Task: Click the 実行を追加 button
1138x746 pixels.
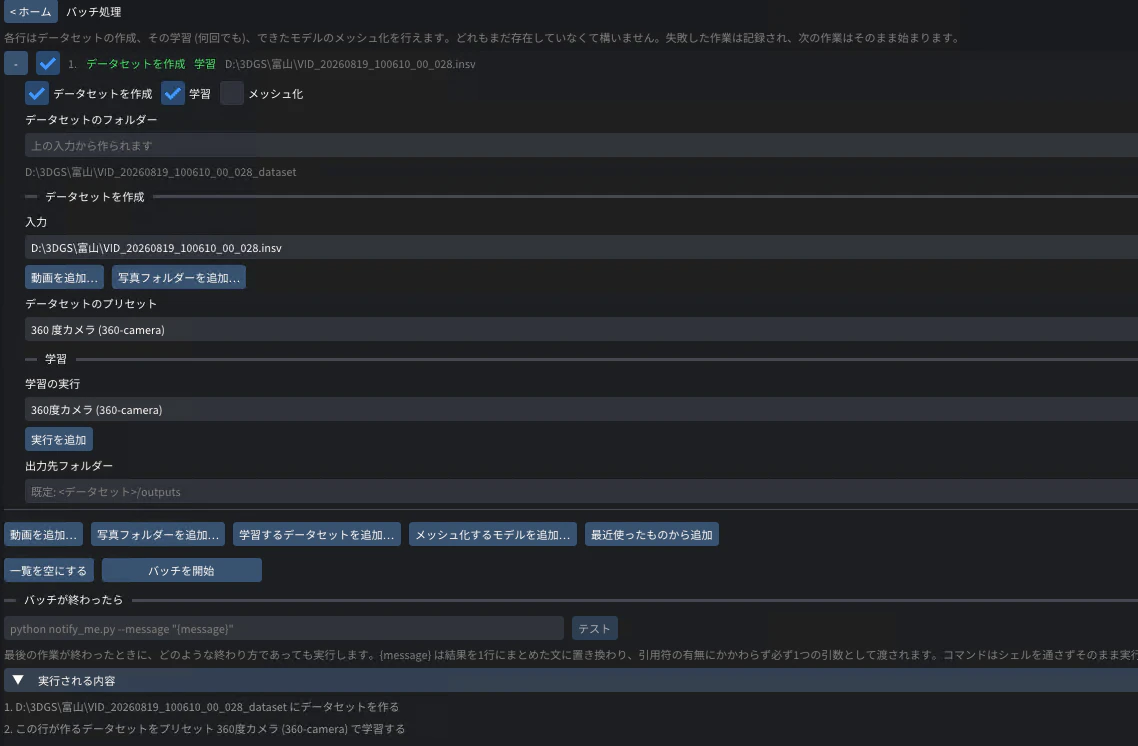Action: (59, 439)
